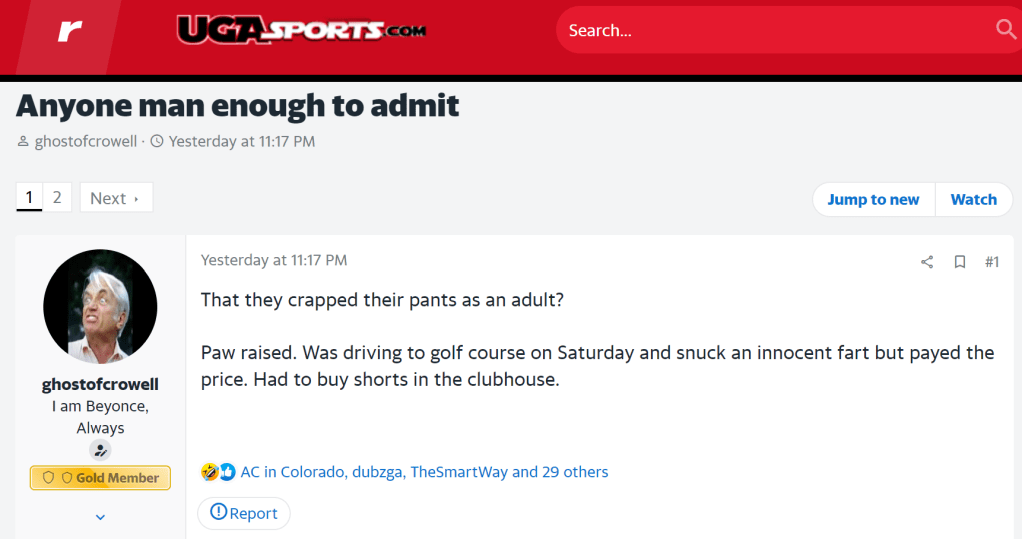Open the UGASports.com home logo

point(301,30)
